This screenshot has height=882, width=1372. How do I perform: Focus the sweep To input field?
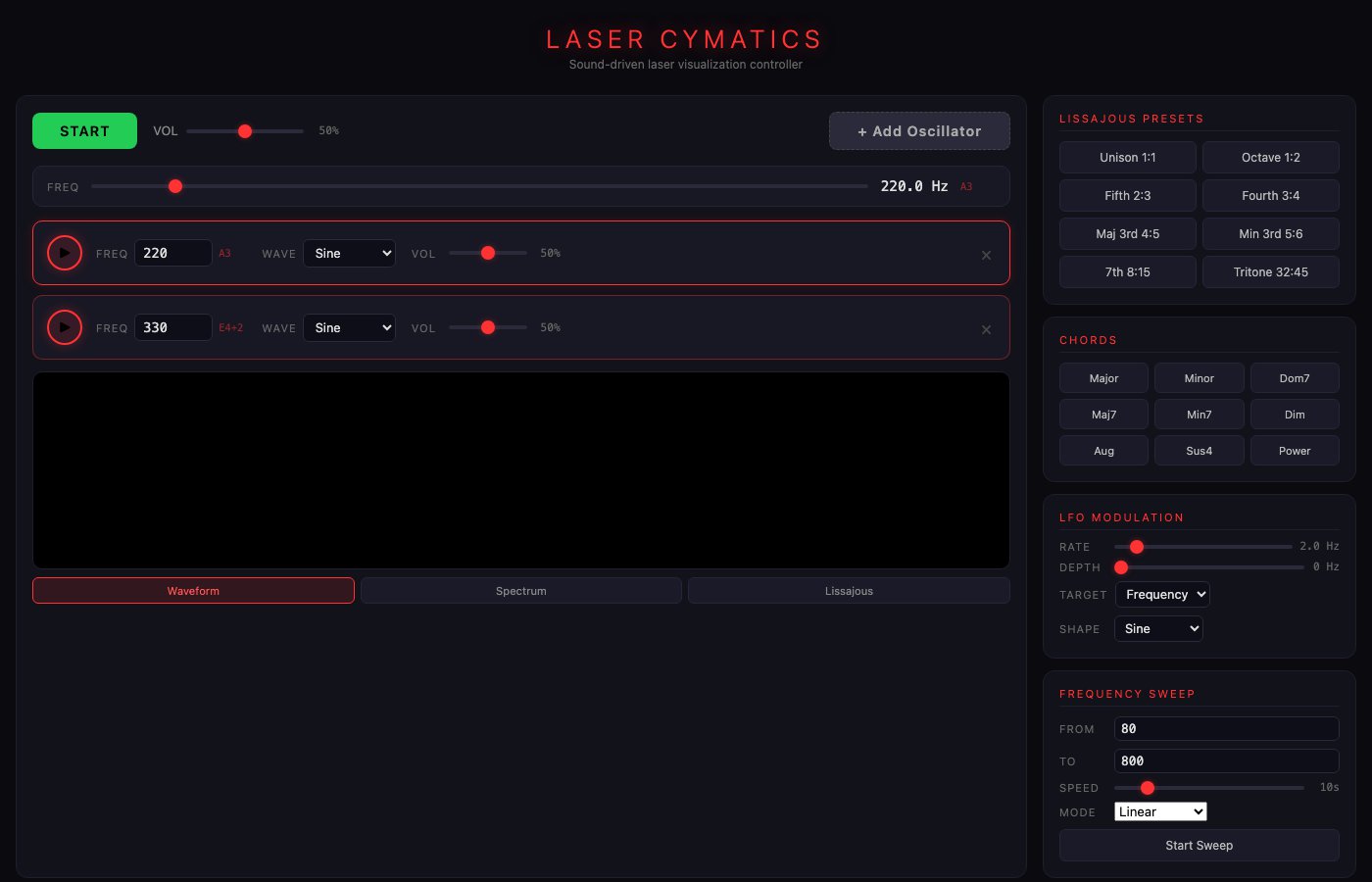point(1227,760)
